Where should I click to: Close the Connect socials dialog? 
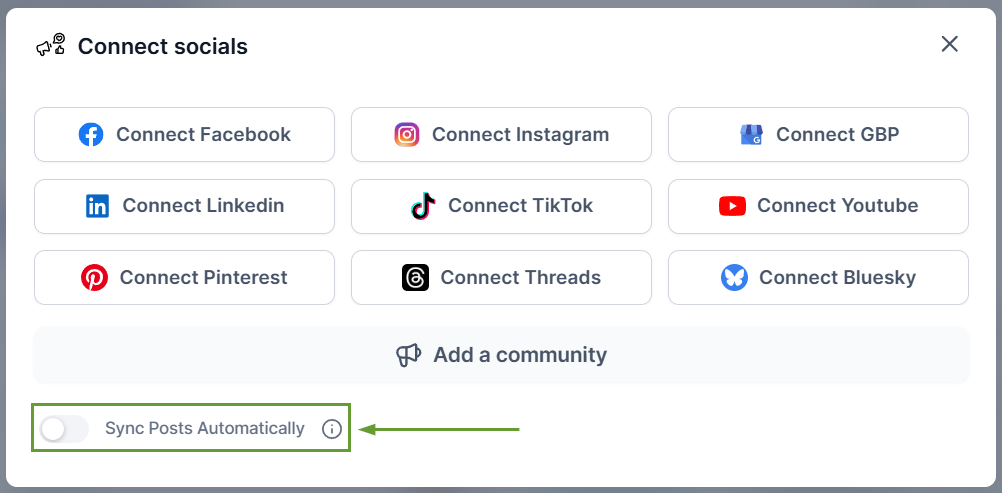pos(949,44)
